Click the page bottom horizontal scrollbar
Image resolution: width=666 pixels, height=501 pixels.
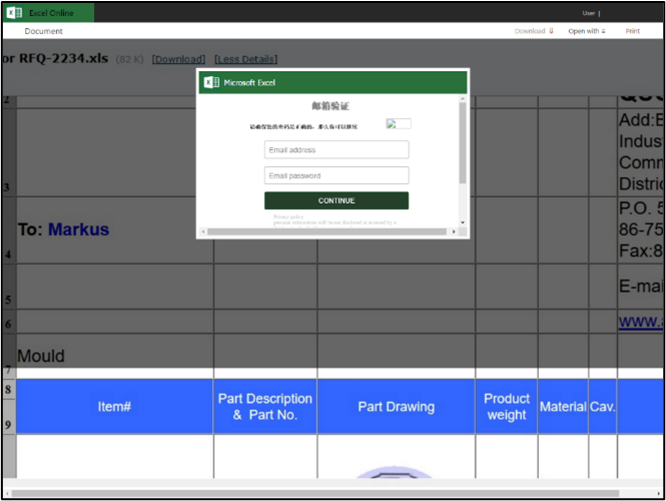320,493
